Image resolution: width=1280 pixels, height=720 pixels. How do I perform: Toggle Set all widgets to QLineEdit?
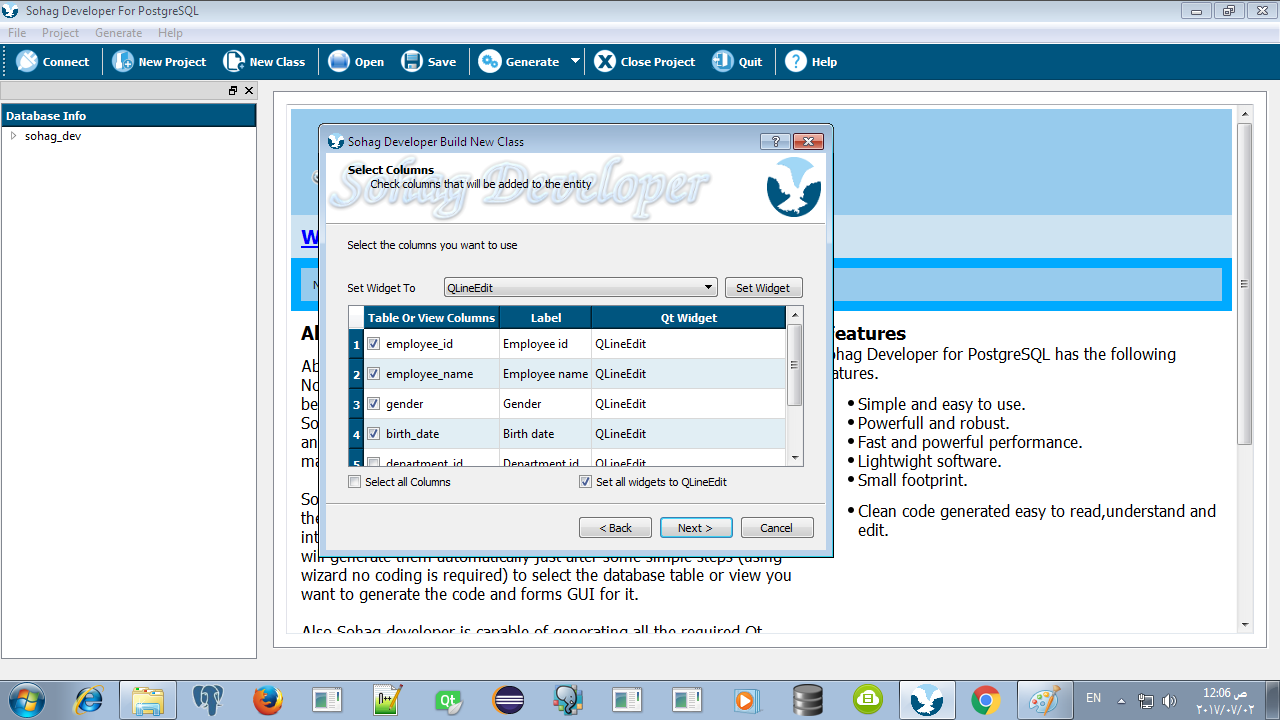(586, 482)
